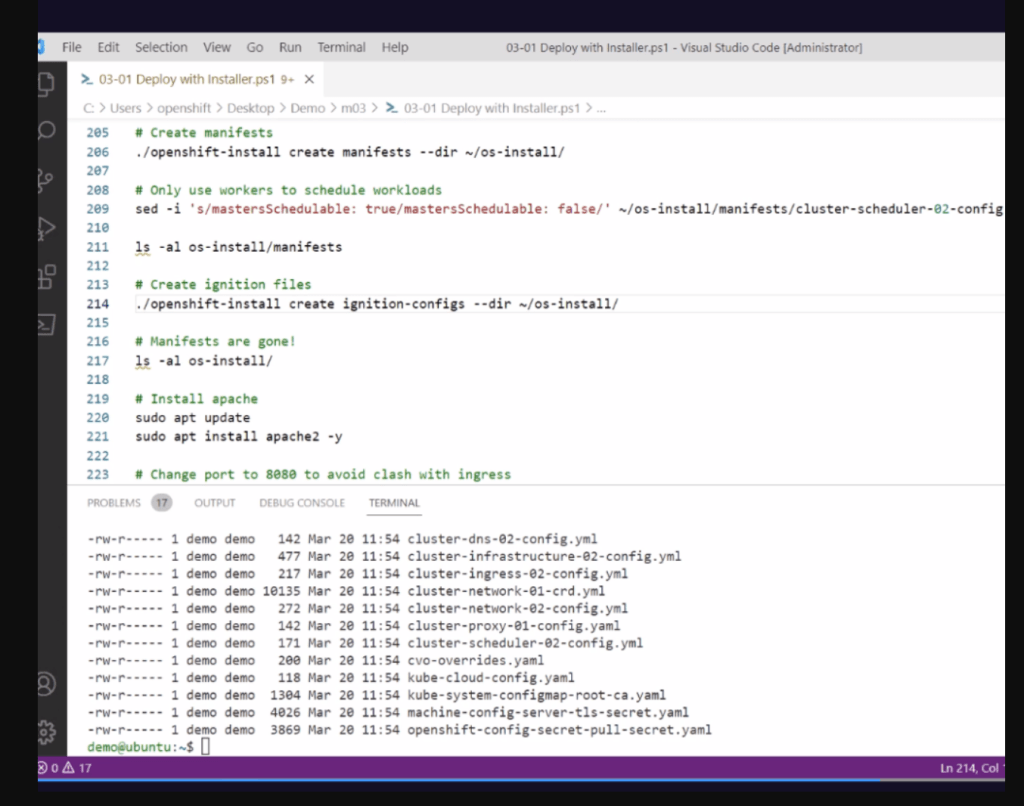Open the PowerShell terminal icon in activity bar
The width and height of the screenshot is (1024, 806).
pos(46,325)
